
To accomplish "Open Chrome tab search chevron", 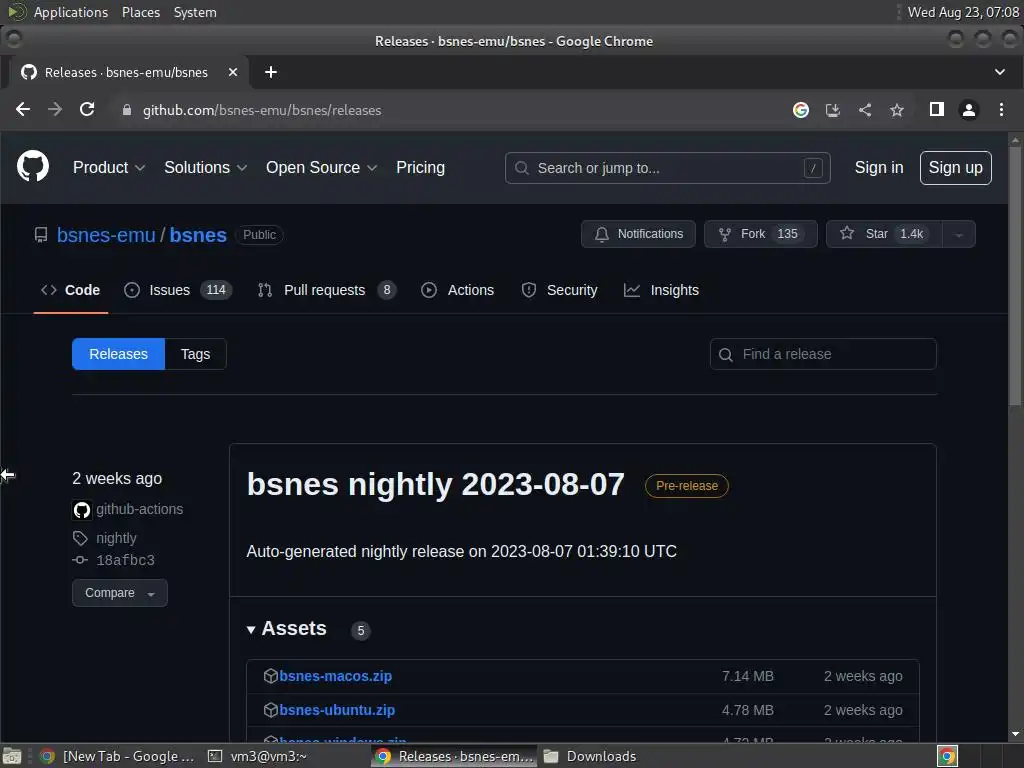I will (999, 72).
